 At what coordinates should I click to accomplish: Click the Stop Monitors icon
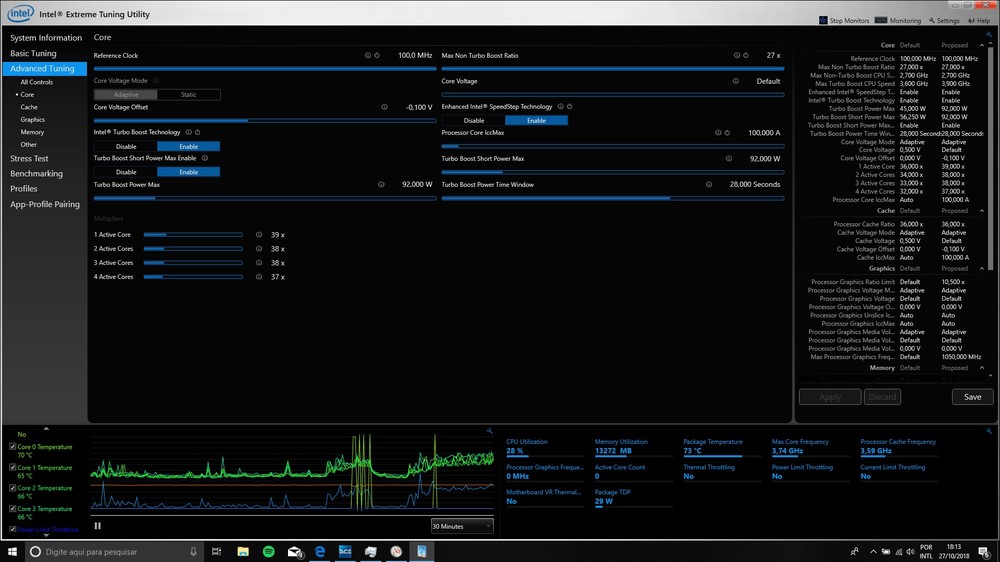(x=824, y=20)
